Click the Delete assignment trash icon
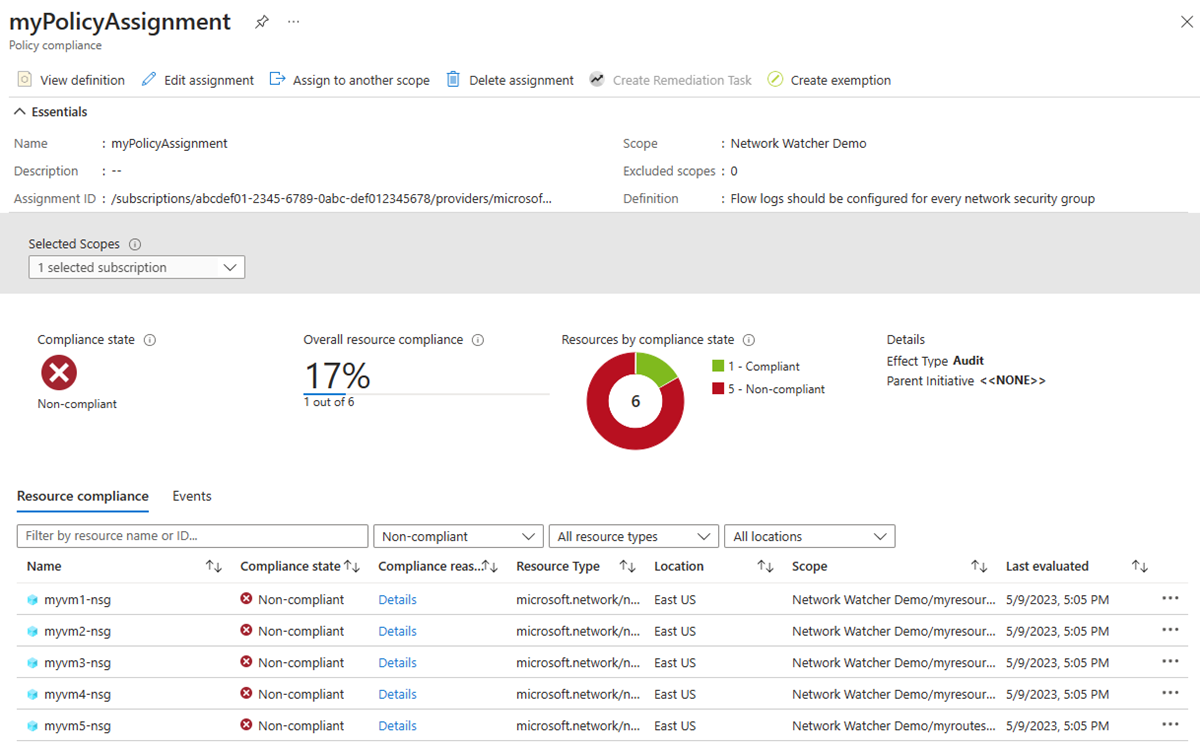Screen dimensions: 1200x749 454,80
